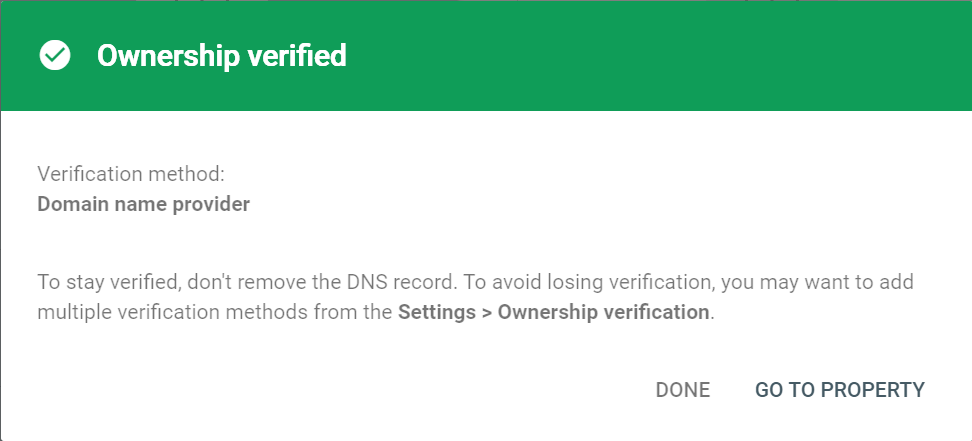Screen dimensions: 972x441
Task: Click "Ownership verification" at the paragraph end
Action: 603,312
